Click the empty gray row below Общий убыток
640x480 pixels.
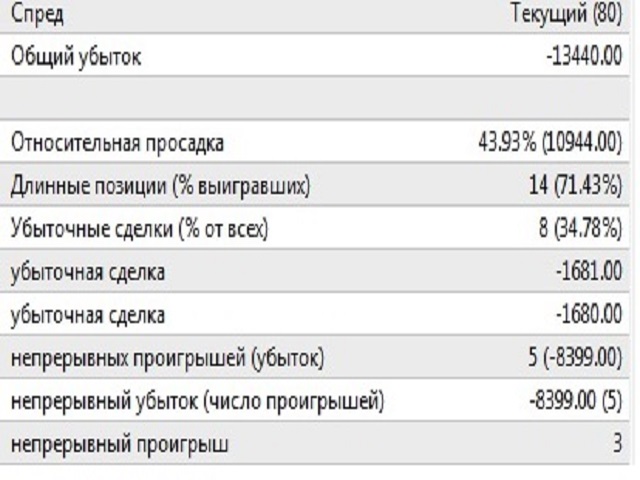coord(315,98)
